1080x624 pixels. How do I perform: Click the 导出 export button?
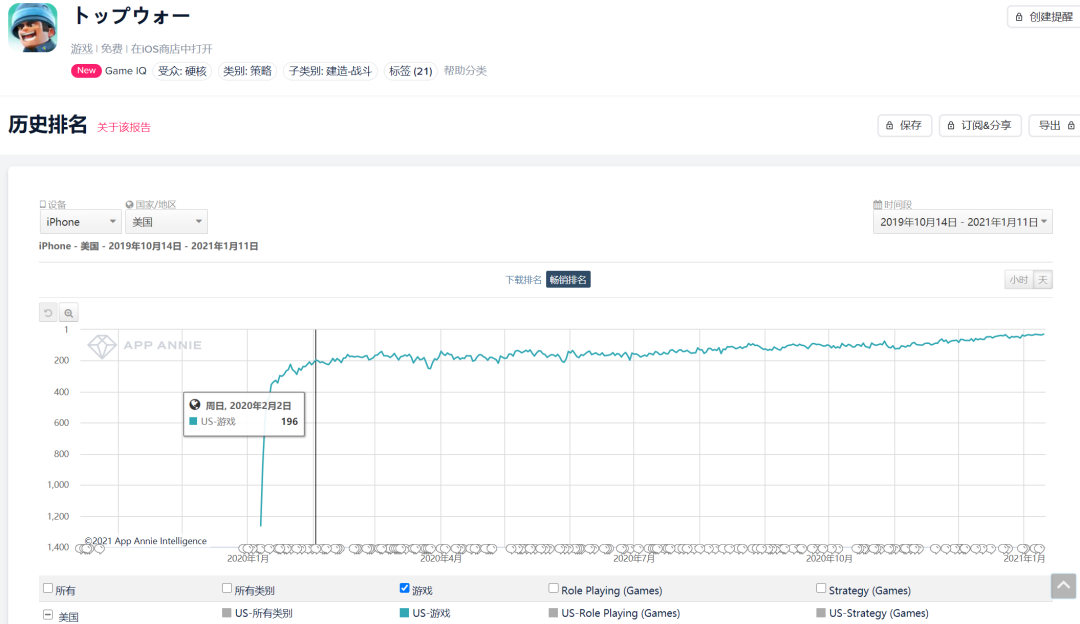(1056, 125)
